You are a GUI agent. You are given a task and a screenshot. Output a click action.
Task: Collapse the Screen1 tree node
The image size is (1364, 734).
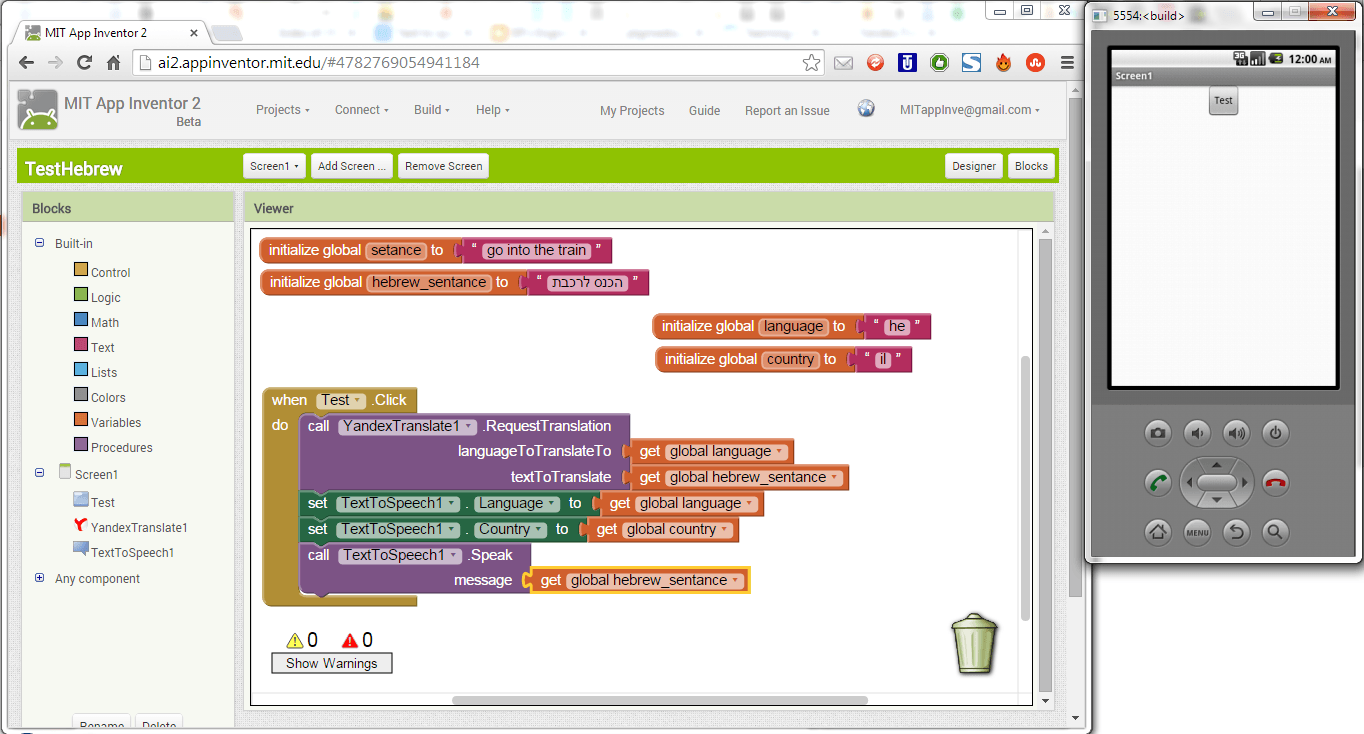40,473
